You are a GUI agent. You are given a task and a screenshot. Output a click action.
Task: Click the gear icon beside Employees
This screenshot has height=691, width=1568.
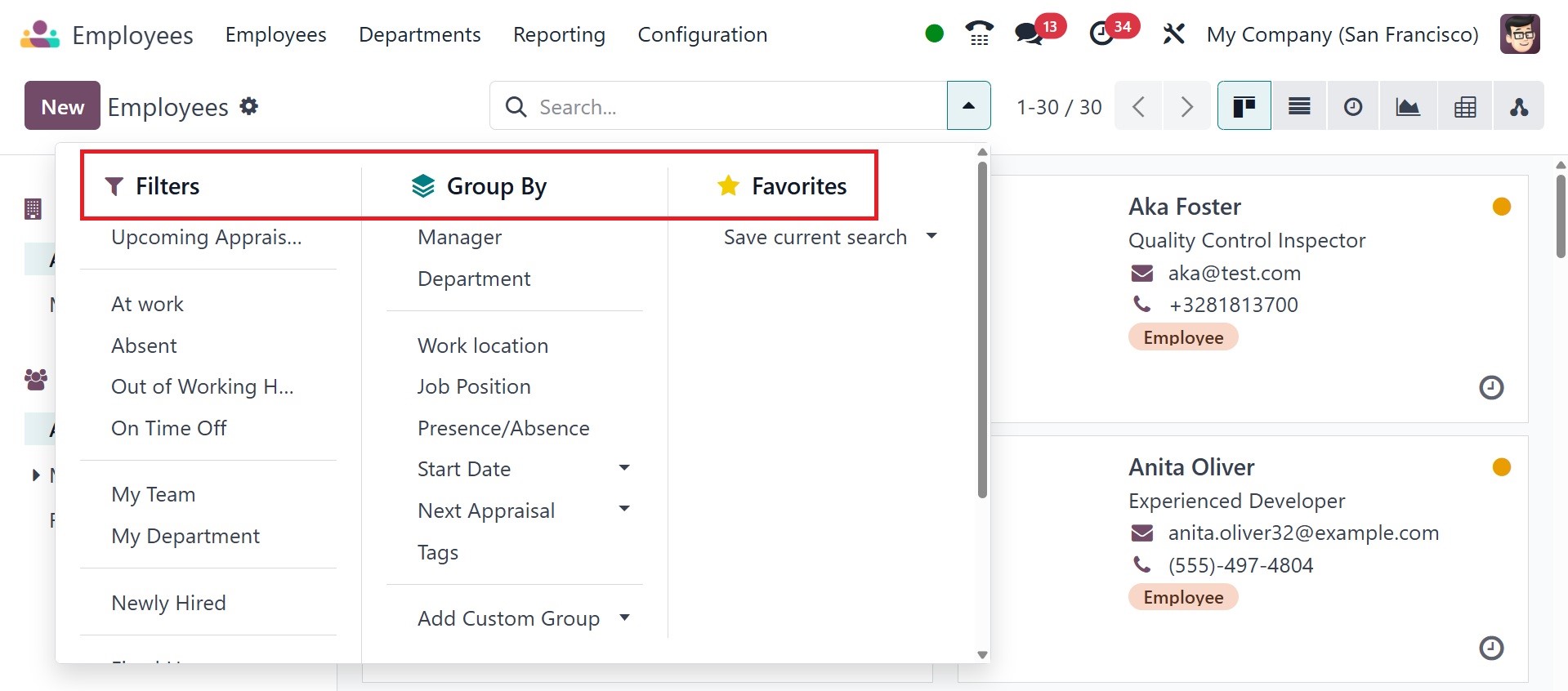(x=249, y=106)
